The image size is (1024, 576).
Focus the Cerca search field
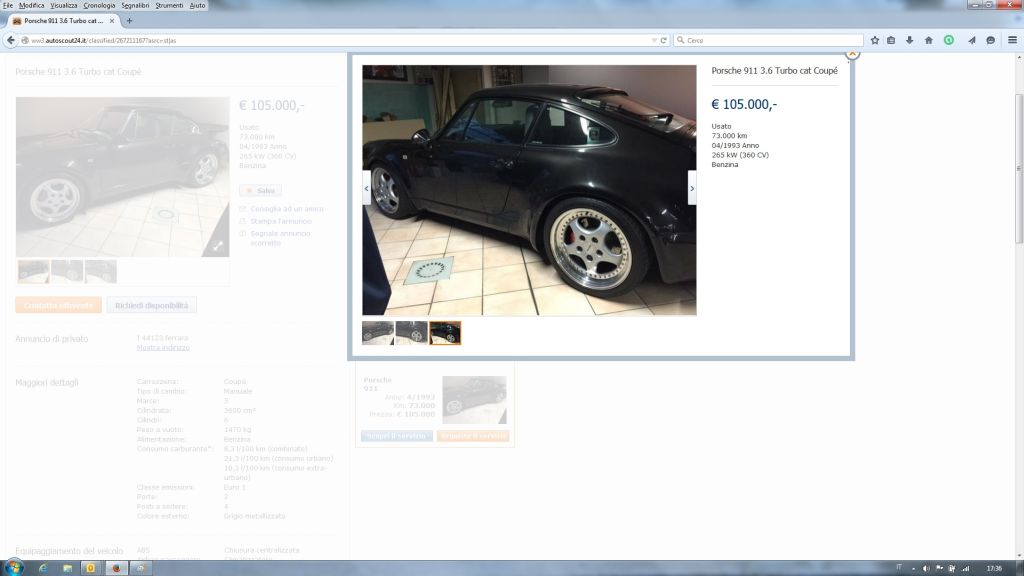tap(768, 40)
